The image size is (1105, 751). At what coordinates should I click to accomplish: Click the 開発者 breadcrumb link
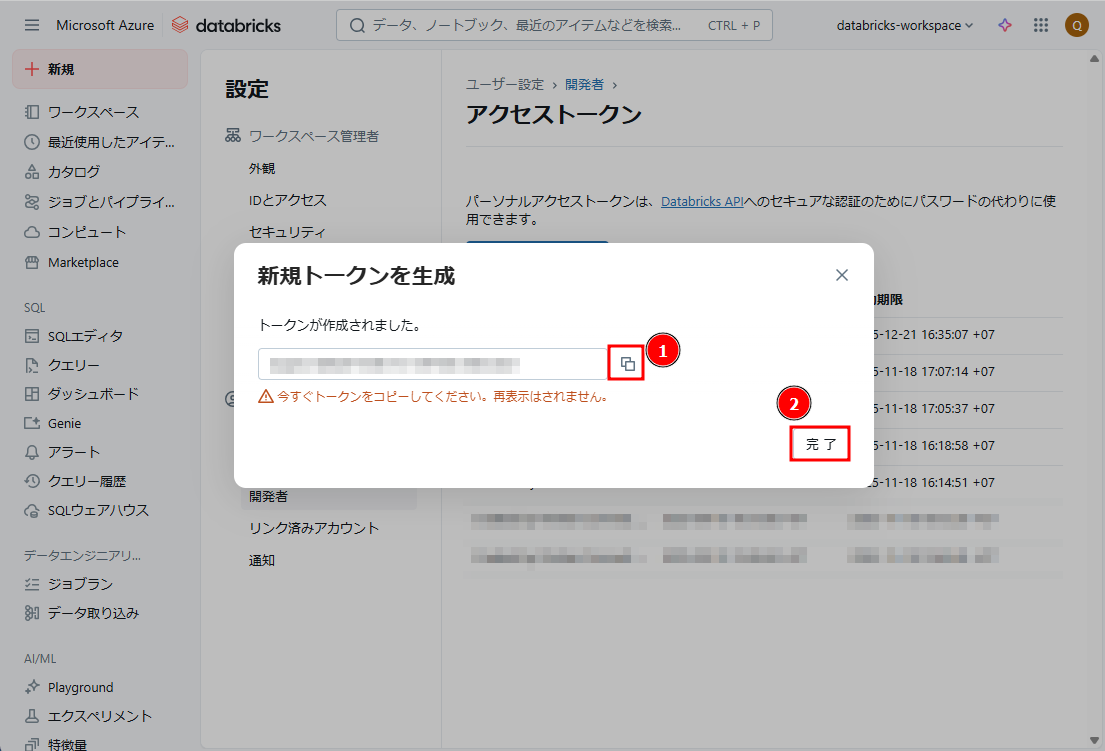pyautogui.click(x=585, y=84)
